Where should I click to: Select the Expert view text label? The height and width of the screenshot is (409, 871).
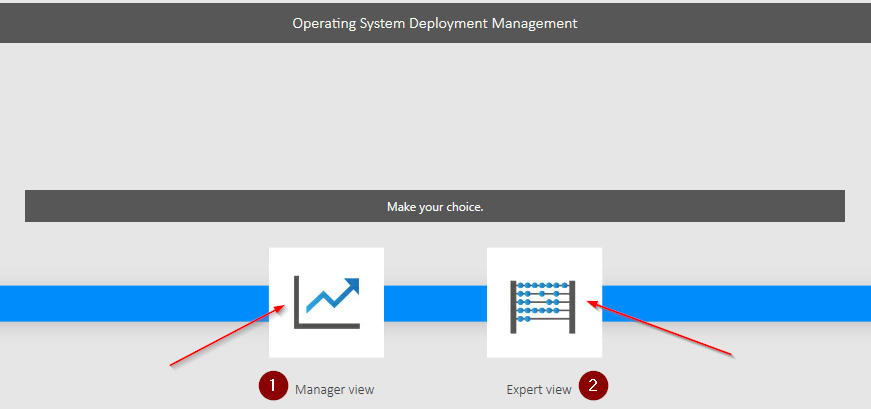pos(538,390)
